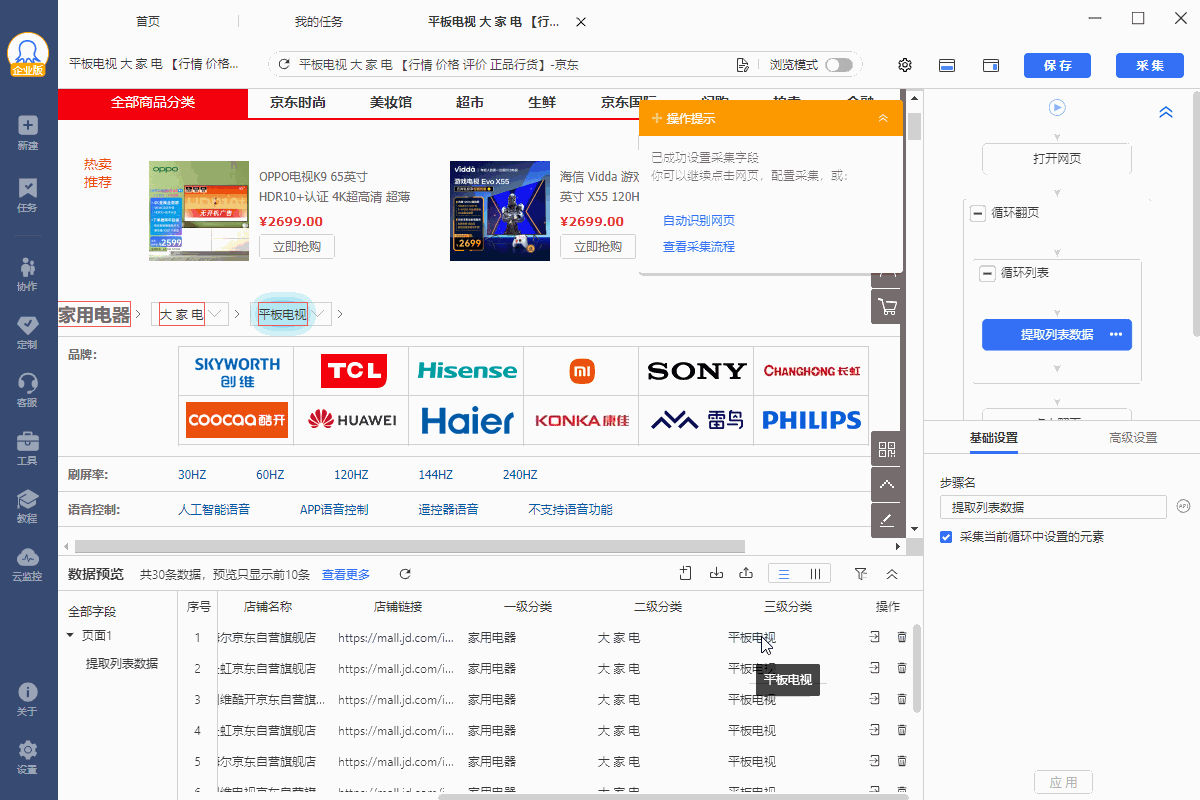This screenshot has width=1200, height=800.
Task: Switch to the 首页 tab
Action: click(x=148, y=22)
